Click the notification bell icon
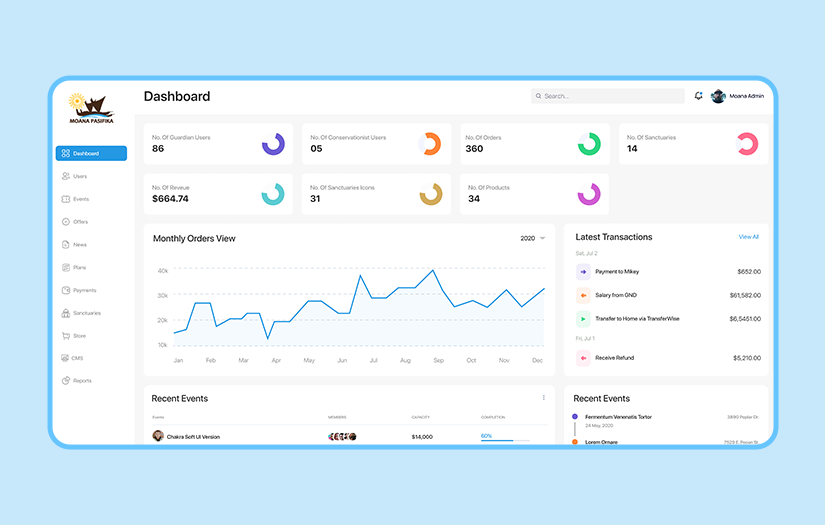Image resolution: width=825 pixels, height=525 pixels. (698, 96)
